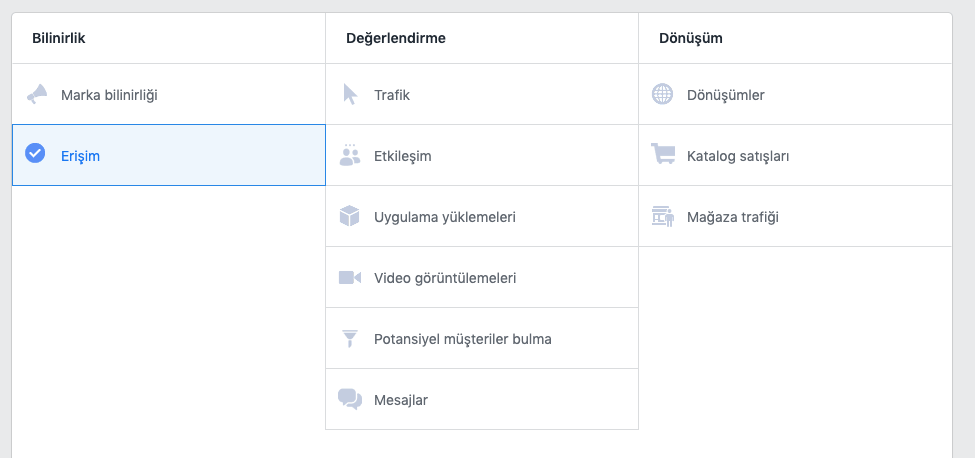Click the cursor arrow icon for Trafik

tap(350, 94)
